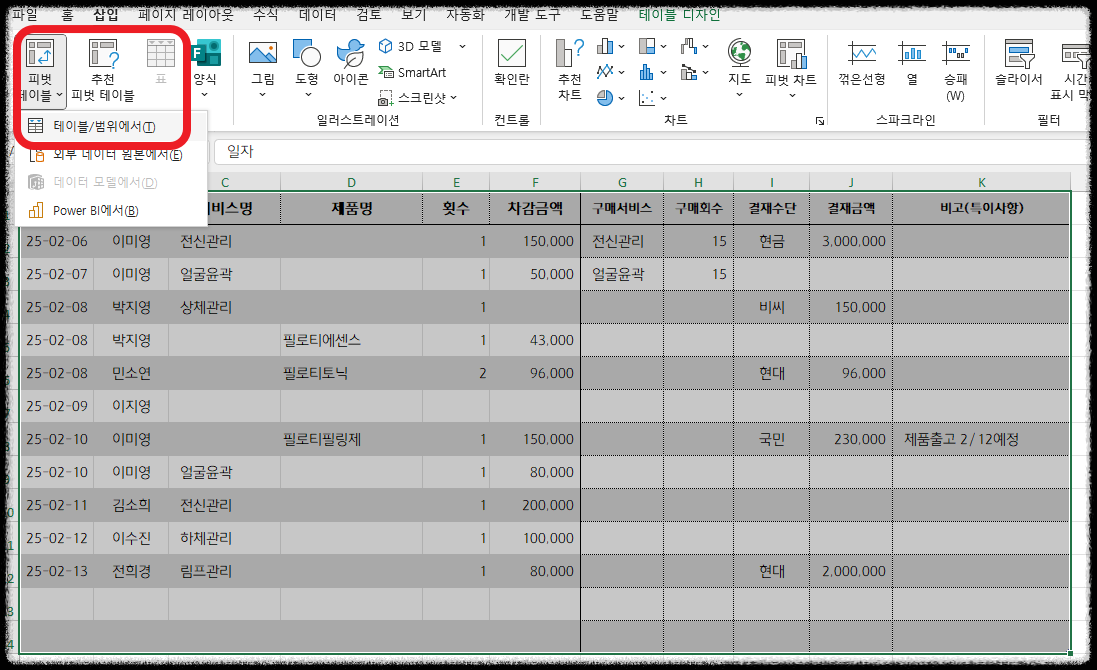Switch to the 수식 tab
The height and width of the screenshot is (670, 1097).
265,14
